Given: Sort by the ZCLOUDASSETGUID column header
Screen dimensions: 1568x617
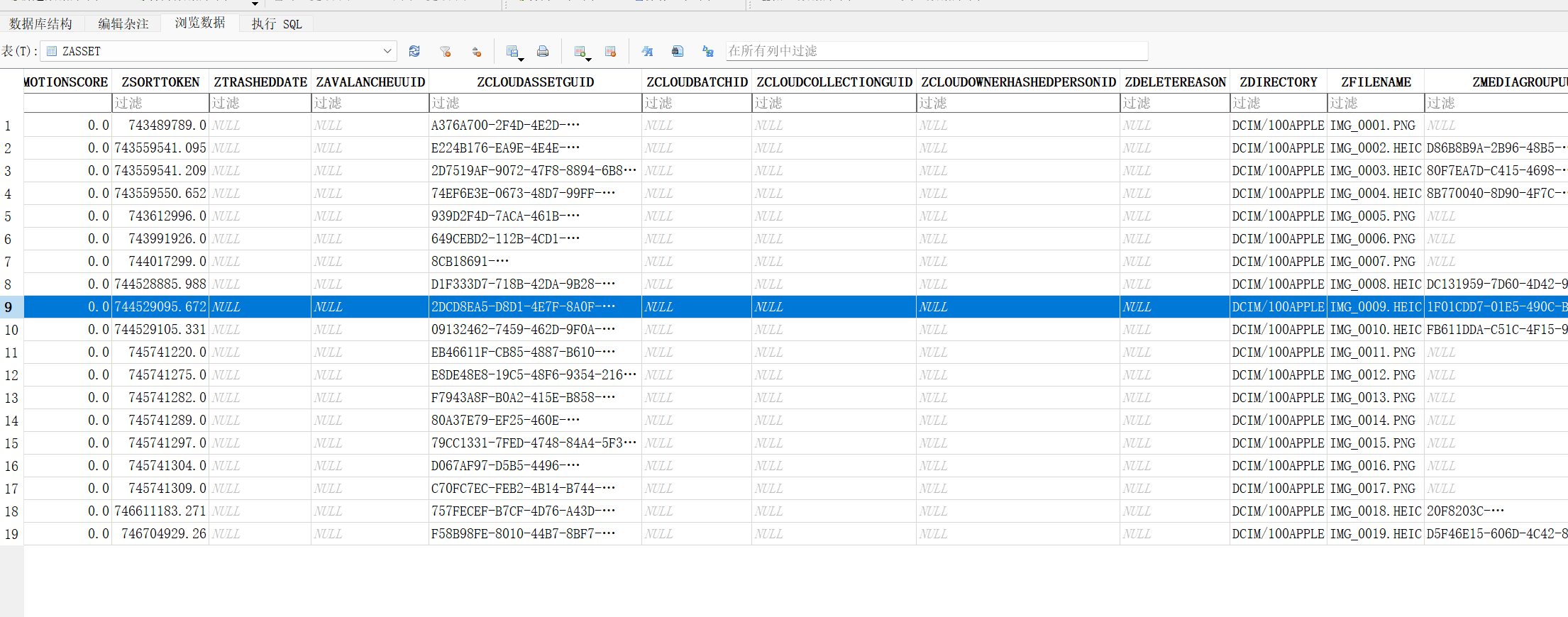Looking at the screenshot, I should pyautogui.click(x=536, y=82).
